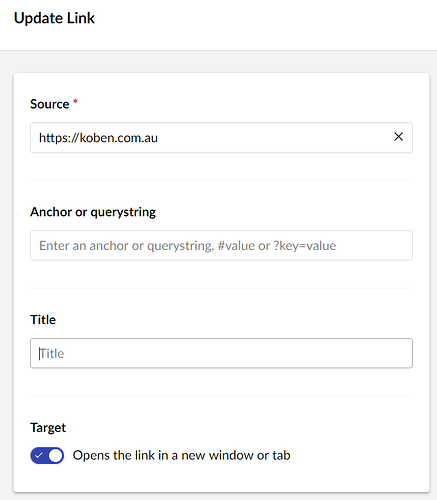Click the red required asterisk next to Source
Screen dimensions: 437x500
coord(75,101)
